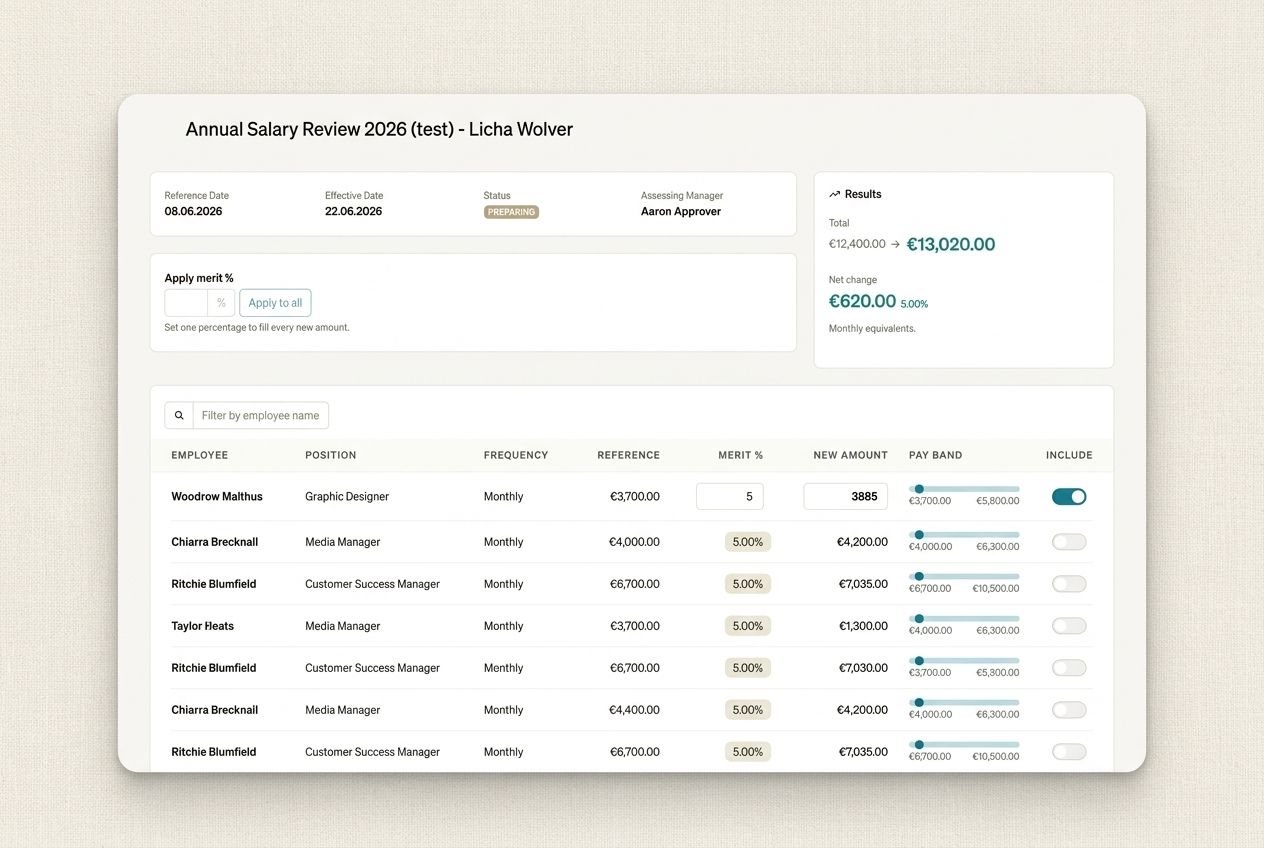Enable Include toggle in Ritchie Blumfield €7,030.00 row

click(x=1069, y=668)
